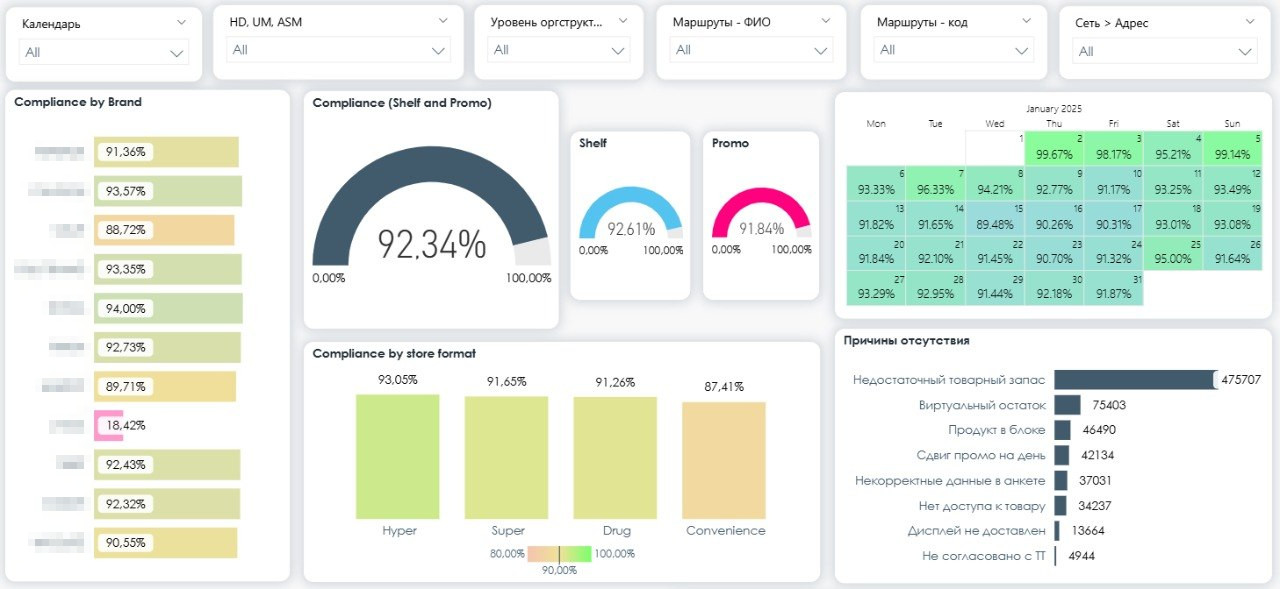Click the Маршруты - ФИО header chevron

(825, 20)
